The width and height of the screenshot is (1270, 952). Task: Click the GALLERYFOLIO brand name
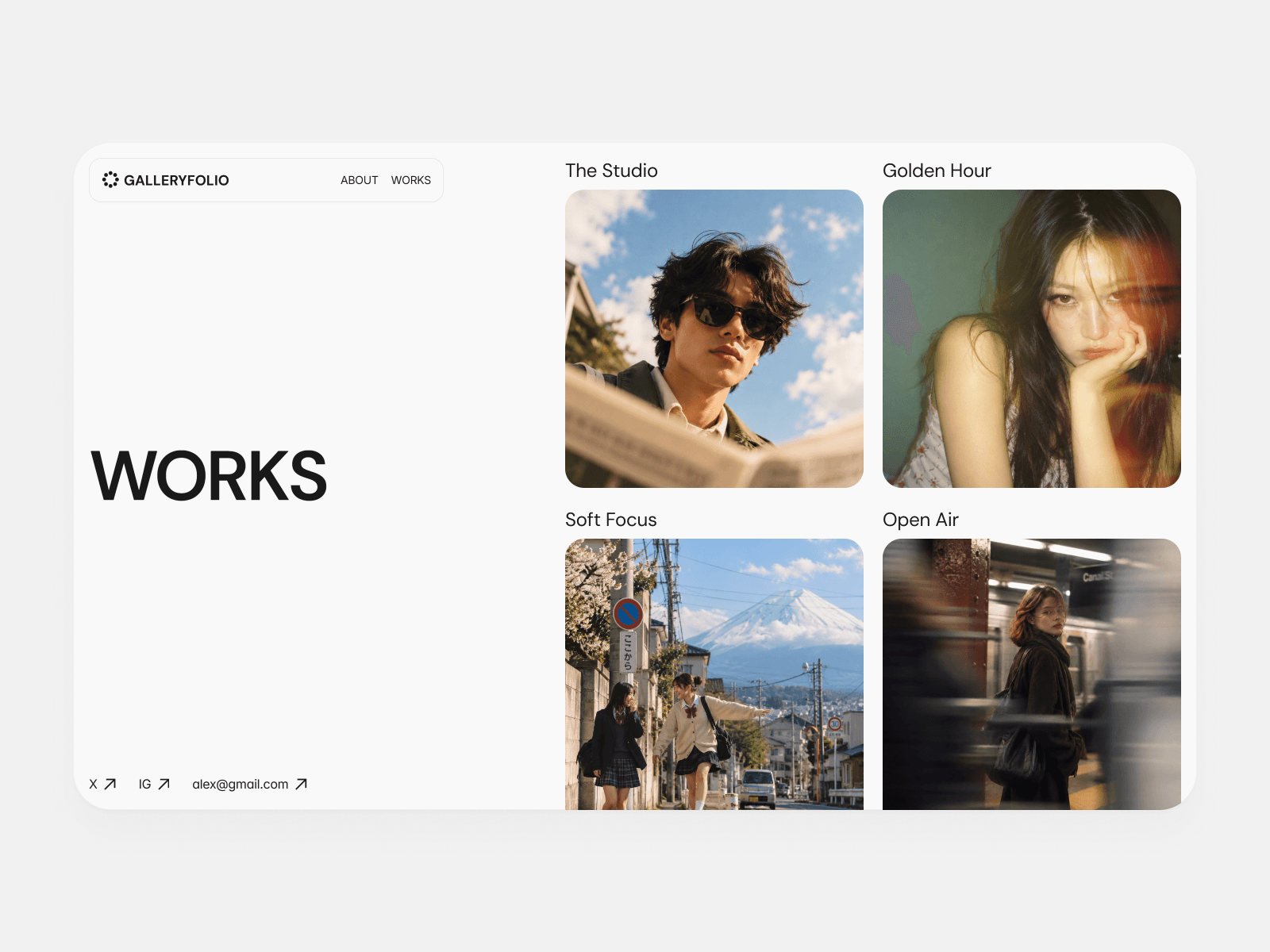176,180
